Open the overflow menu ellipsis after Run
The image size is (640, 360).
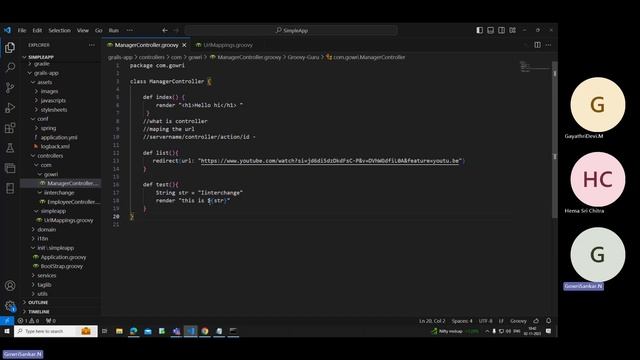pos(129,30)
